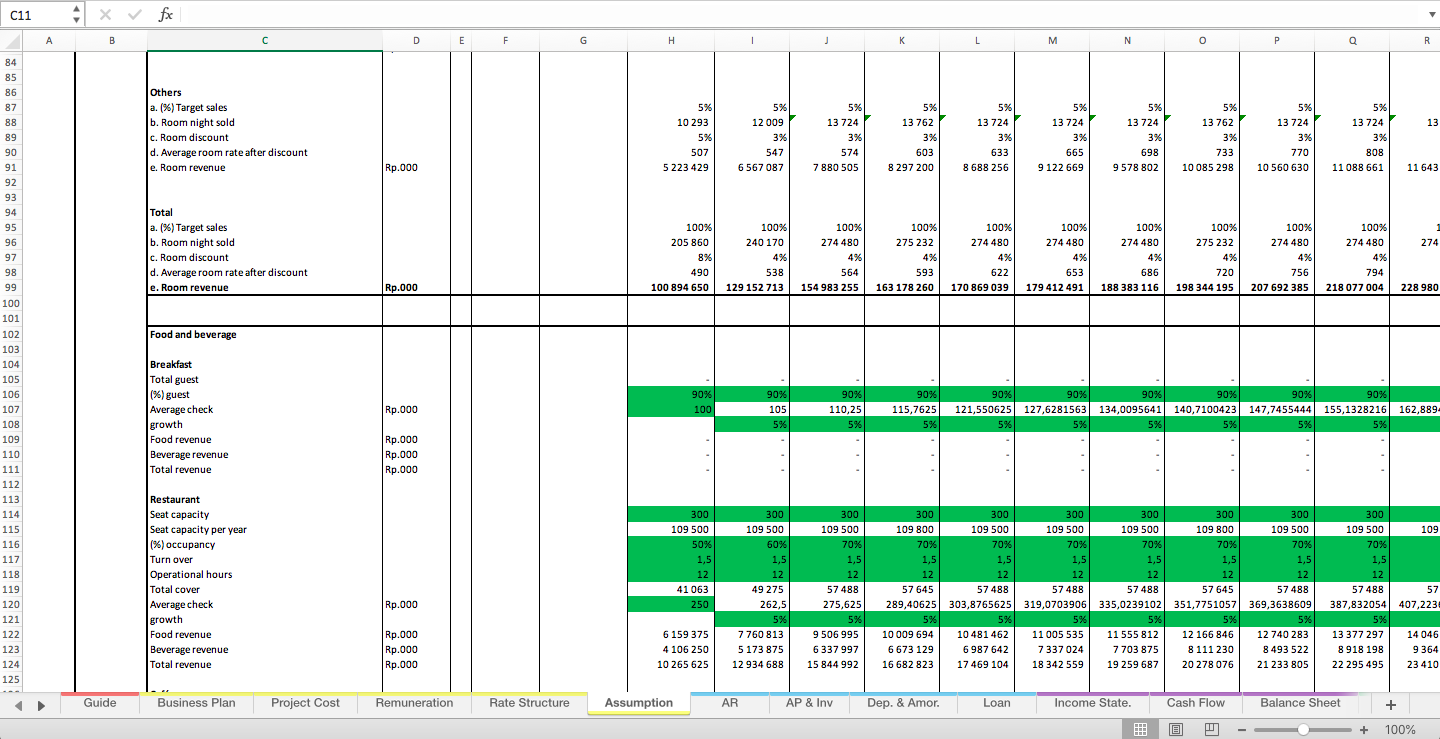This screenshot has height=739, width=1440.
Task: Click the total room revenue value 100 894 650
Action: [x=671, y=288]
